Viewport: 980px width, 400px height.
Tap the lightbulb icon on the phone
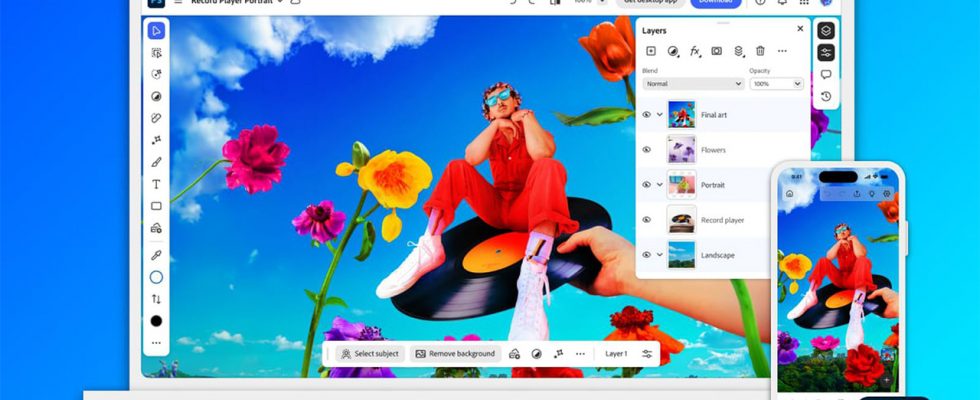[872, 194]
